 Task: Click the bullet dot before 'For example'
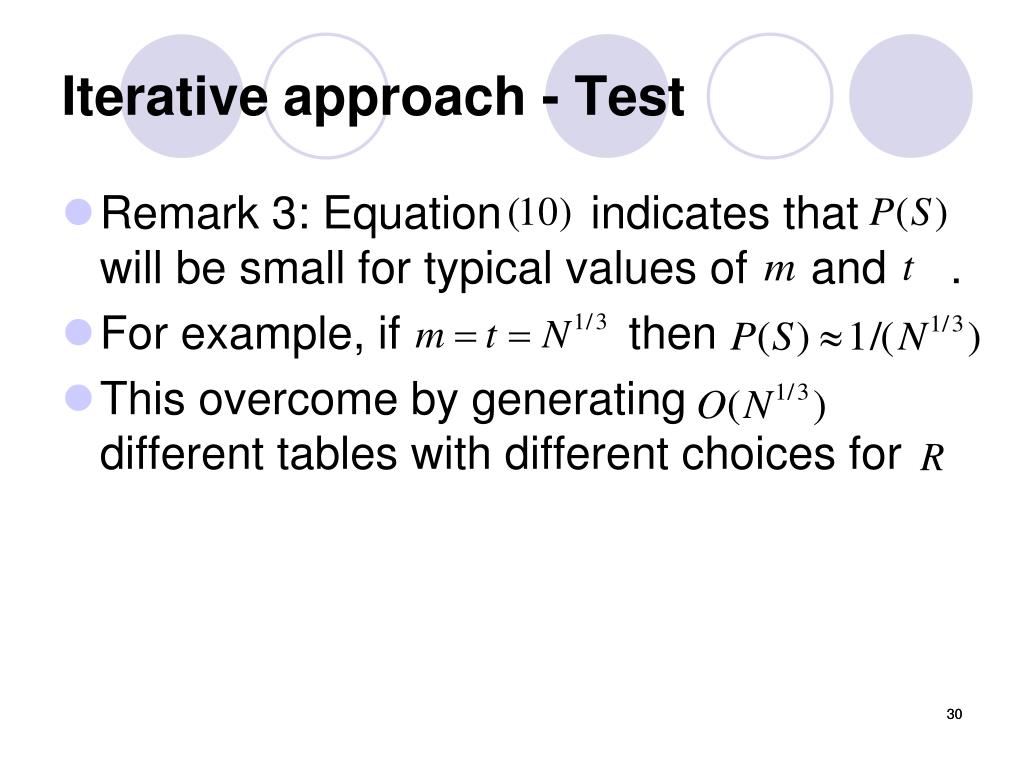(79, 332)
